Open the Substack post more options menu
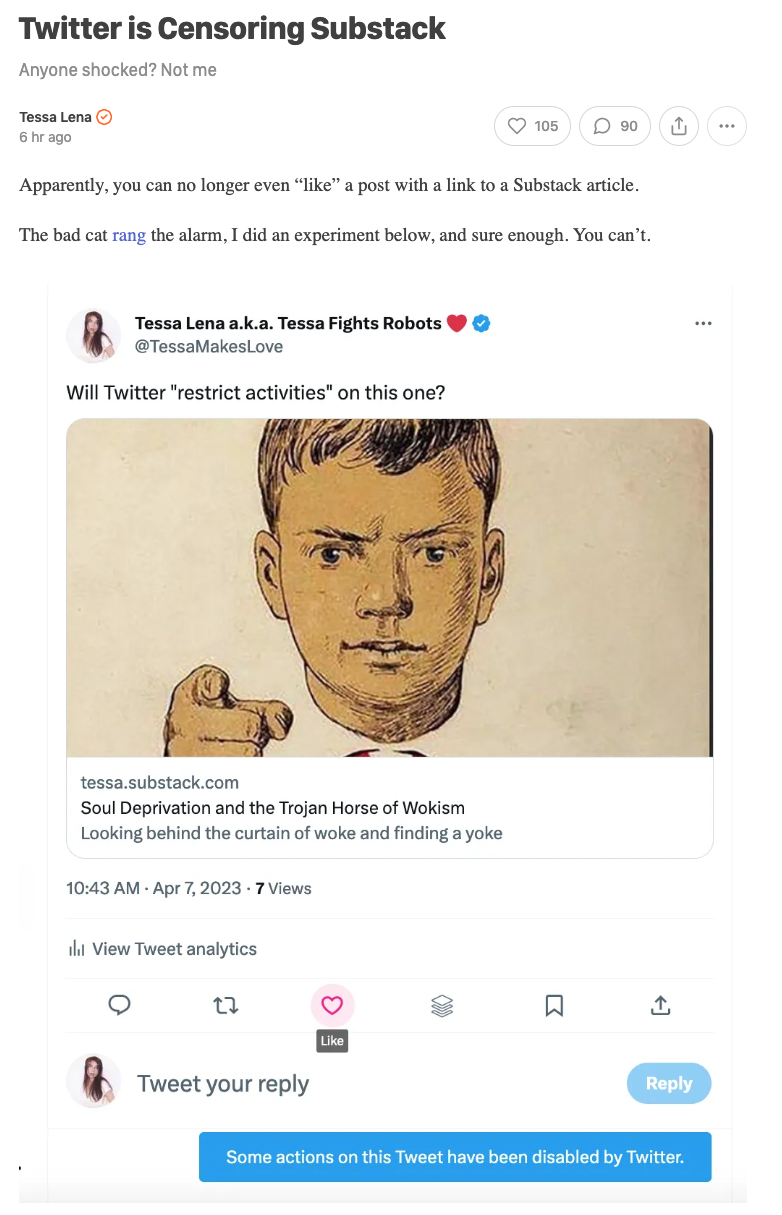The width and height of the screenshot is (782, 1215). coord(727,126)
